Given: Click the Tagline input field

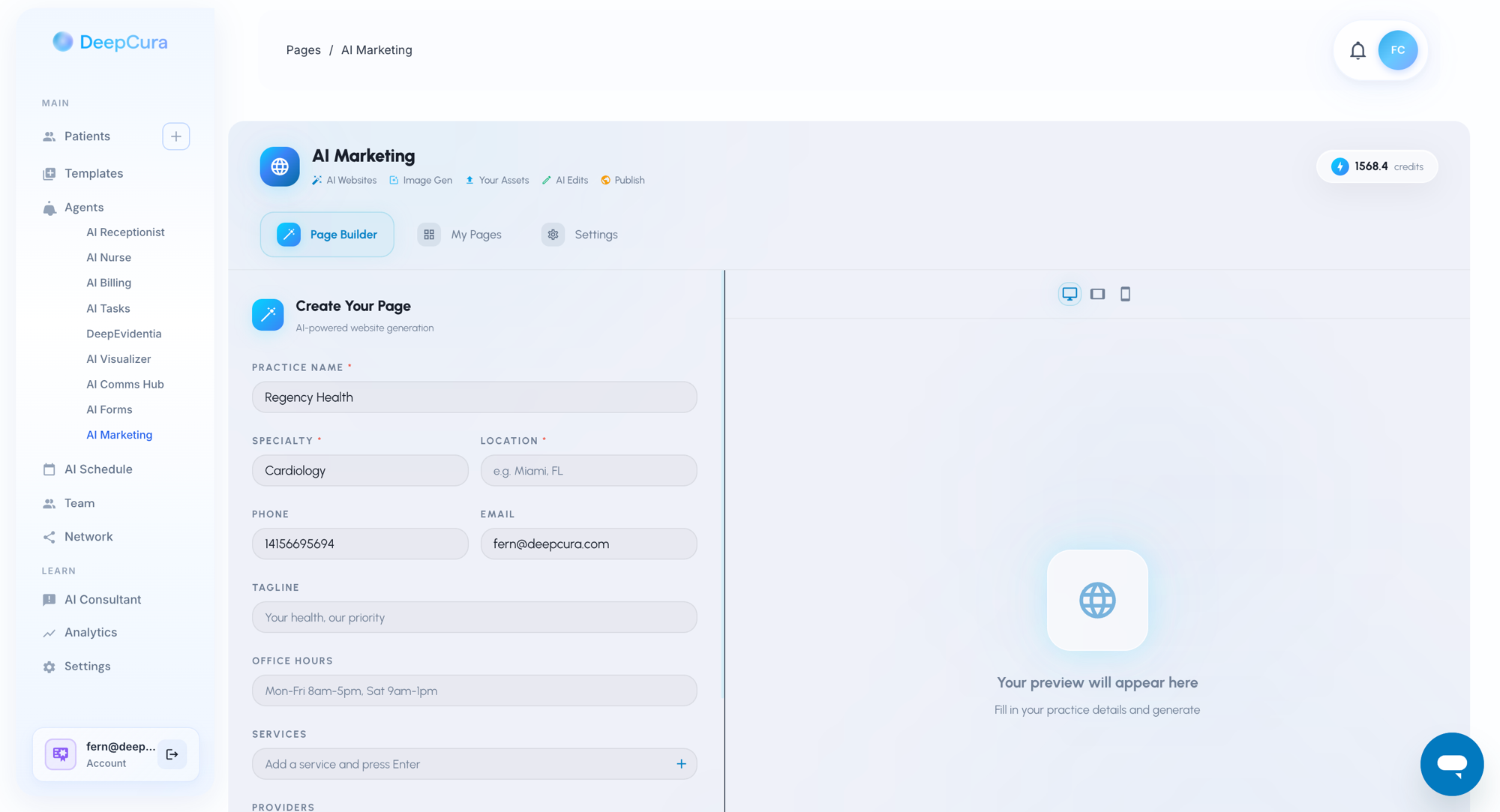Looking at the screenshot, I should [x=474, y=618].
